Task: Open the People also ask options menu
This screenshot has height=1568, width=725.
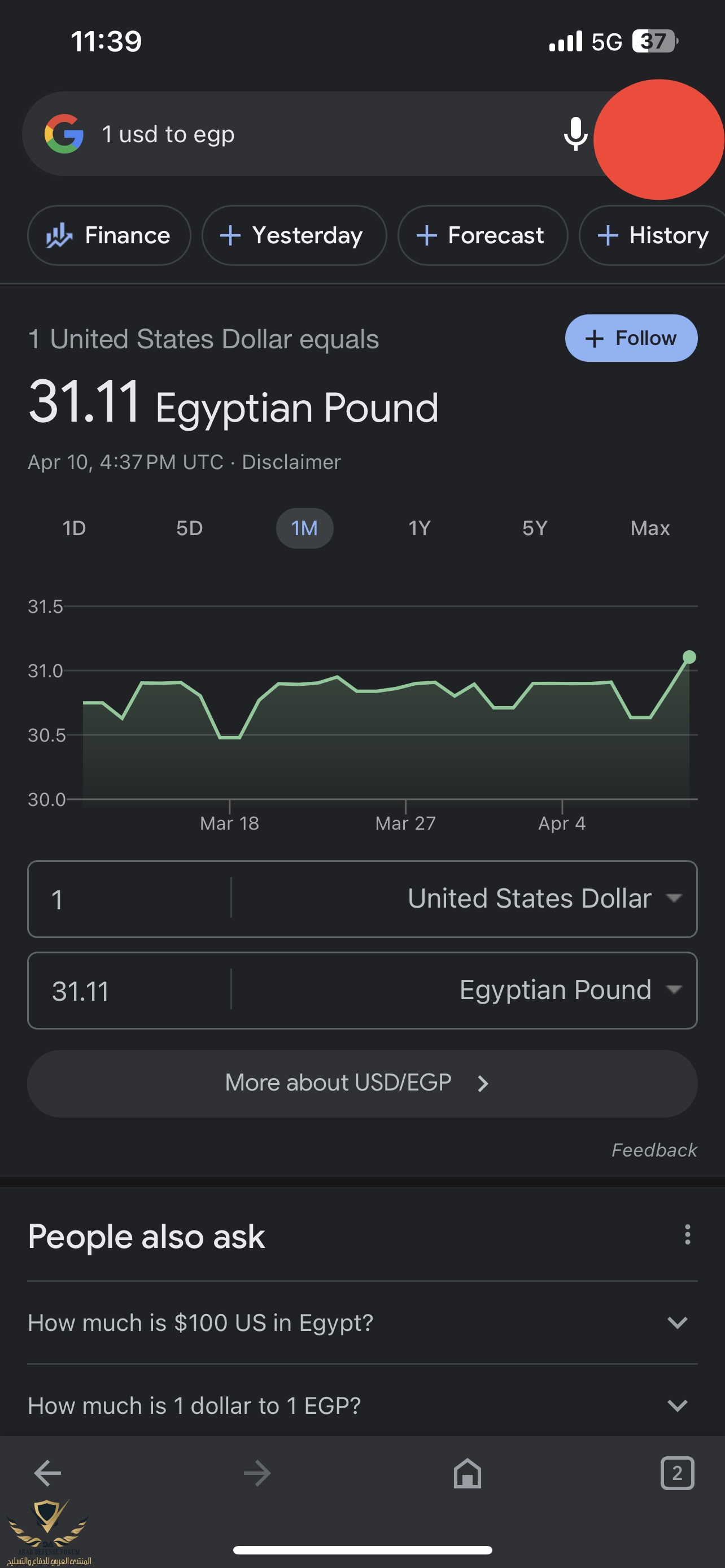Action: 687,1235
